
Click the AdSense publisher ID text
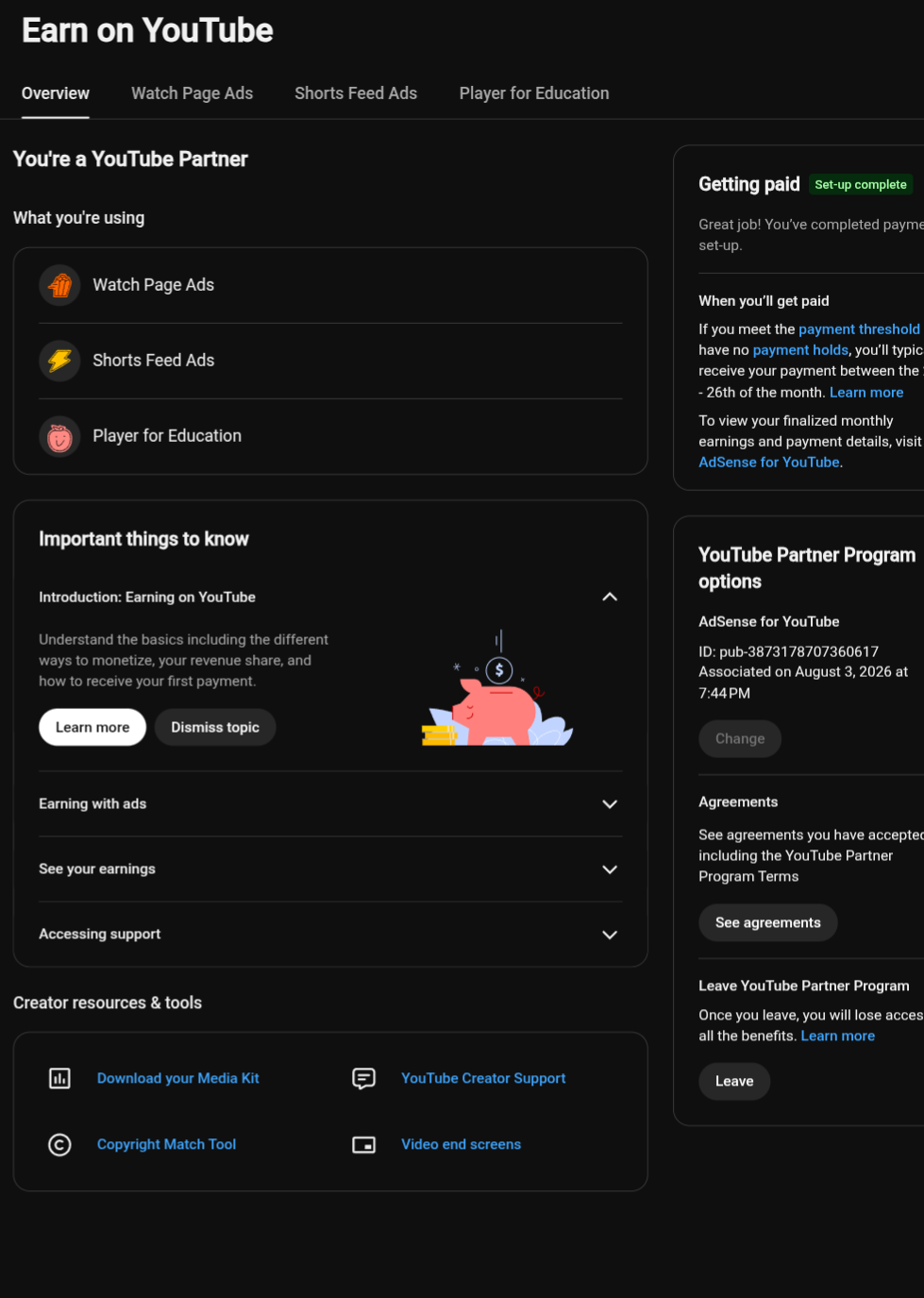point(788,652)
